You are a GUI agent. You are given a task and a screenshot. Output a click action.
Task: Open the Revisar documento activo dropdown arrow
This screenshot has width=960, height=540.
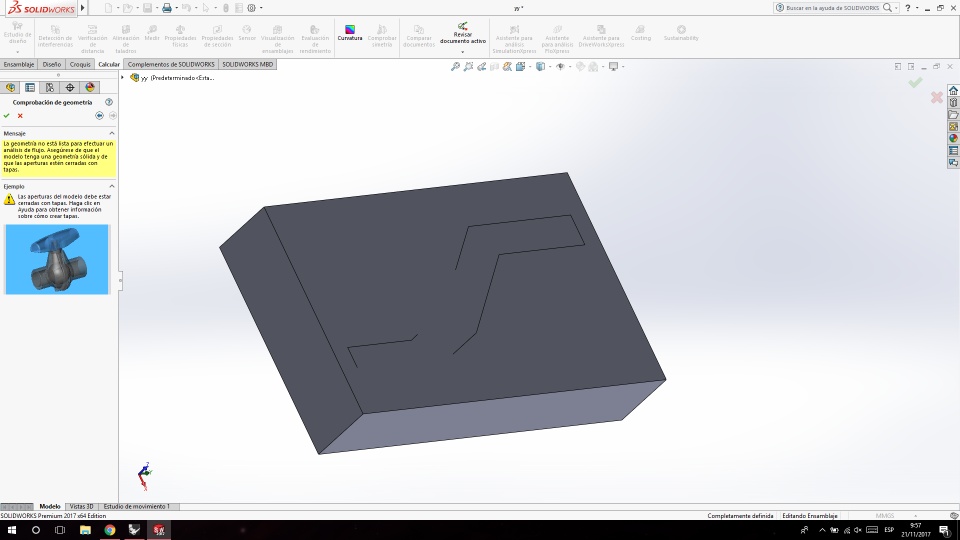pos(463,52)
